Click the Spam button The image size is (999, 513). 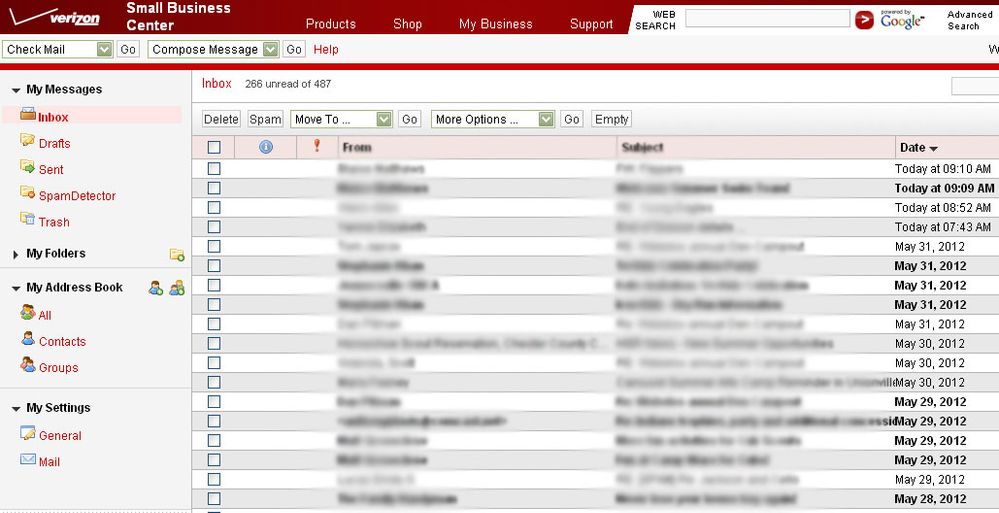coord(265,119)
